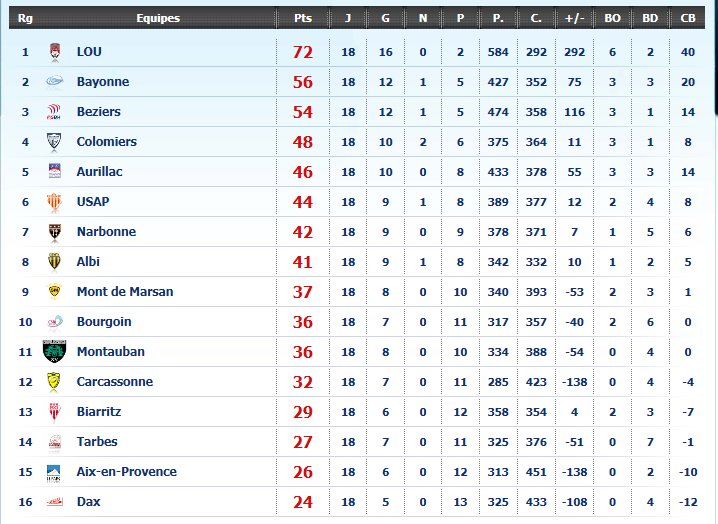Click the Biarritz red-white crest
718x524 pixels.
[x=54, y=412]
